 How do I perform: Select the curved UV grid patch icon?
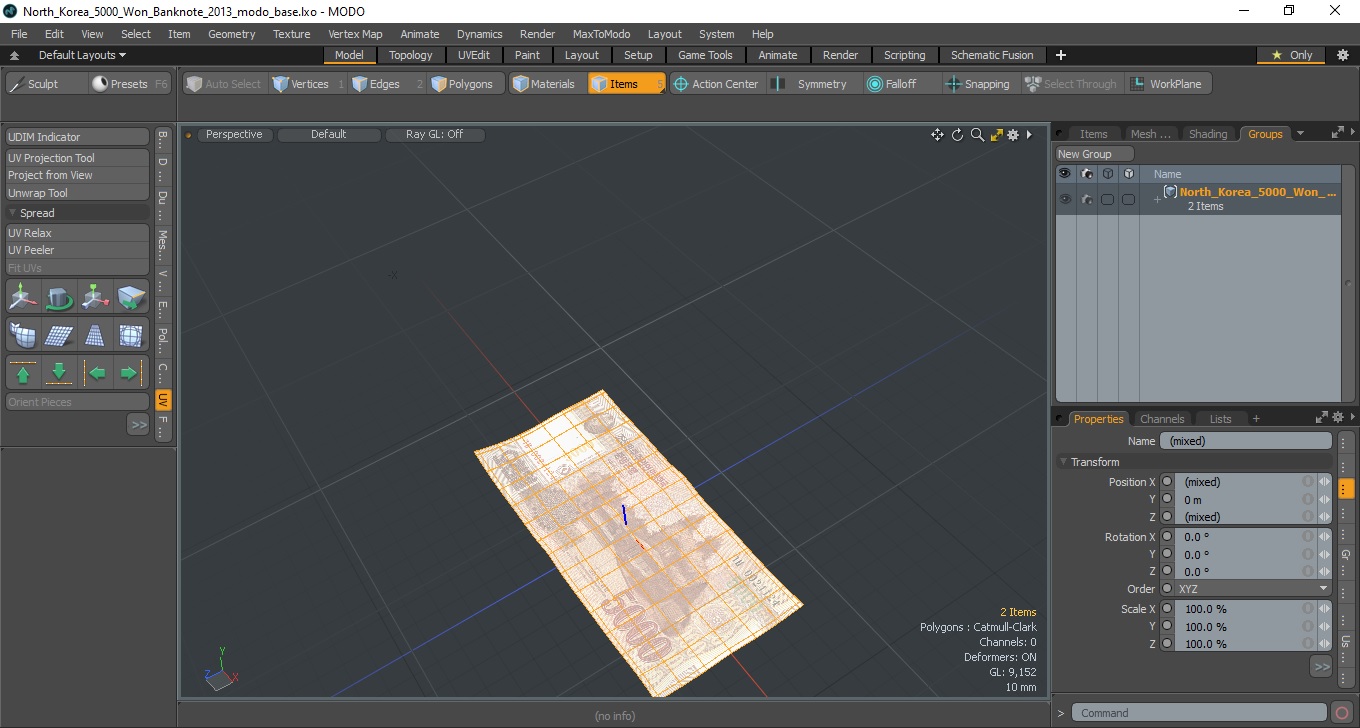pyautogui.click(x=23, y=335)
